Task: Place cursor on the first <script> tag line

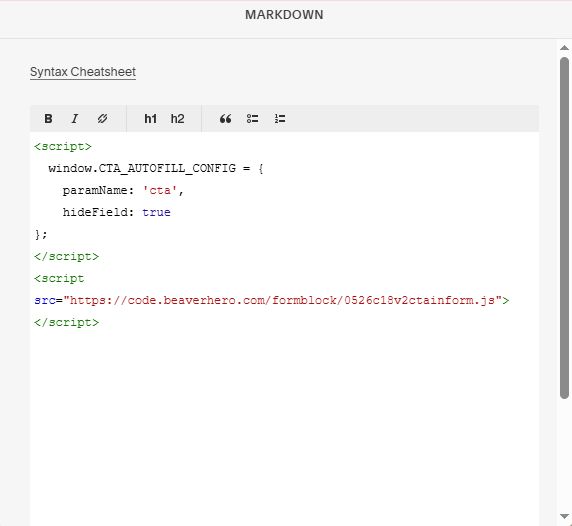Action: pyautogui.click(x=63, y=147)
